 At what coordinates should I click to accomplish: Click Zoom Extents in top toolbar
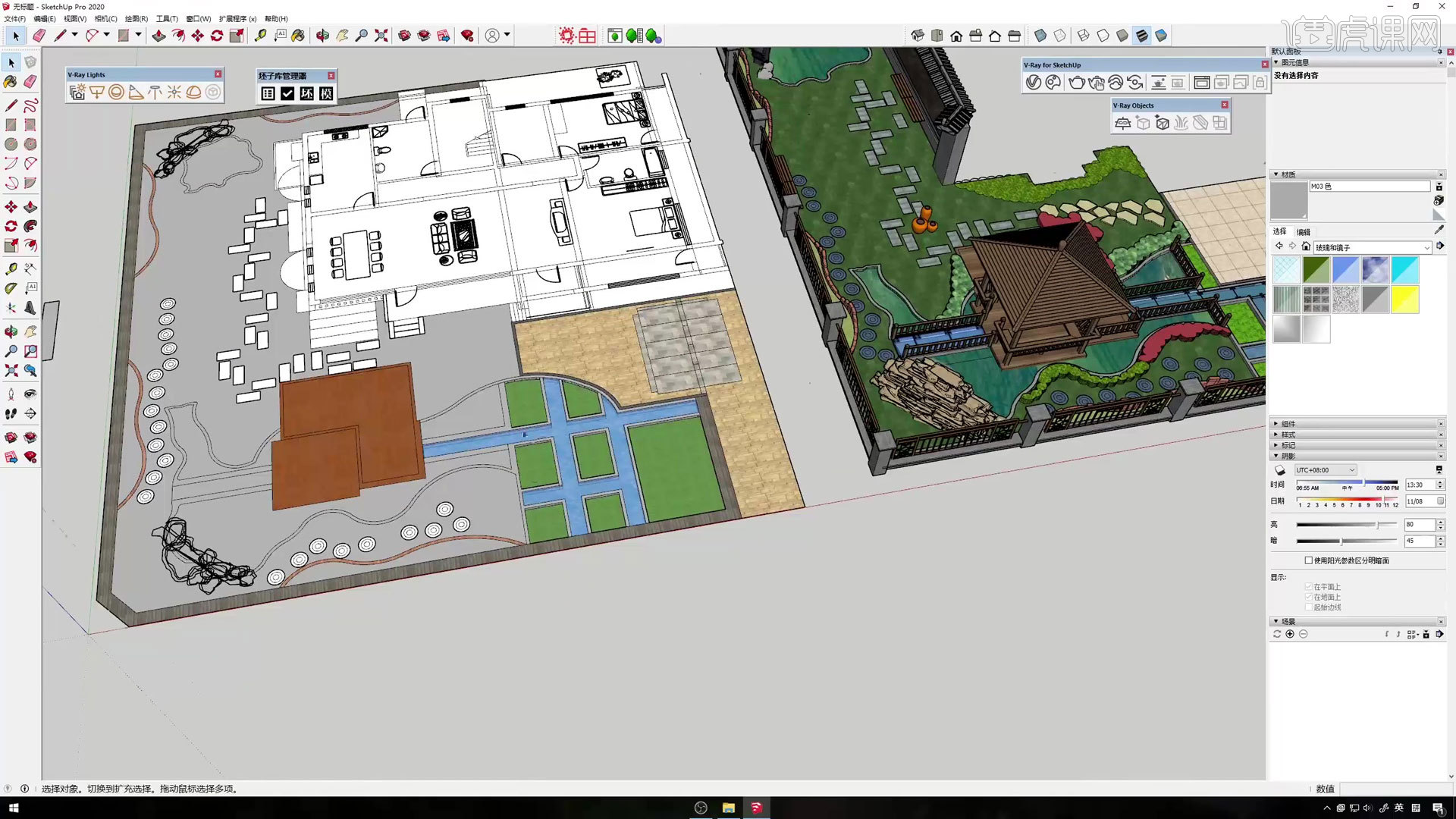point(381,36)
